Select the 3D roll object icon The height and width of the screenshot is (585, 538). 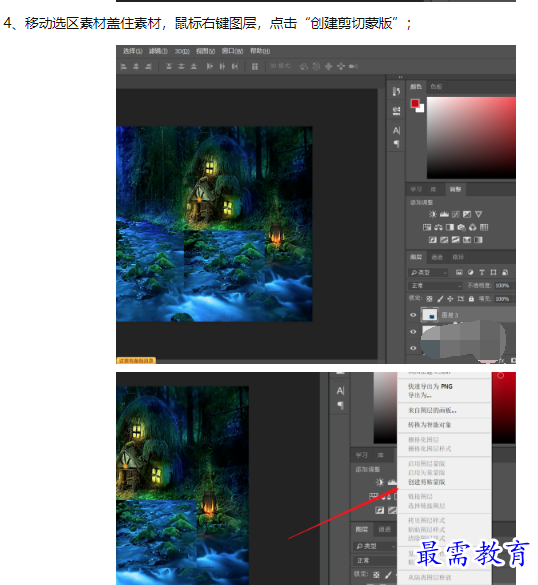click(316, 66)
